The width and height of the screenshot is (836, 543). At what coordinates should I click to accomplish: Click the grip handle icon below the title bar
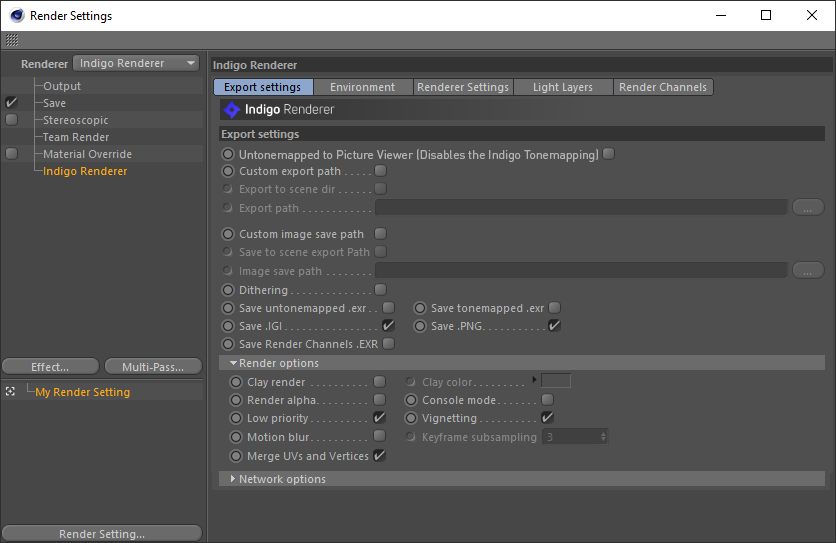[x=12, y=41]
